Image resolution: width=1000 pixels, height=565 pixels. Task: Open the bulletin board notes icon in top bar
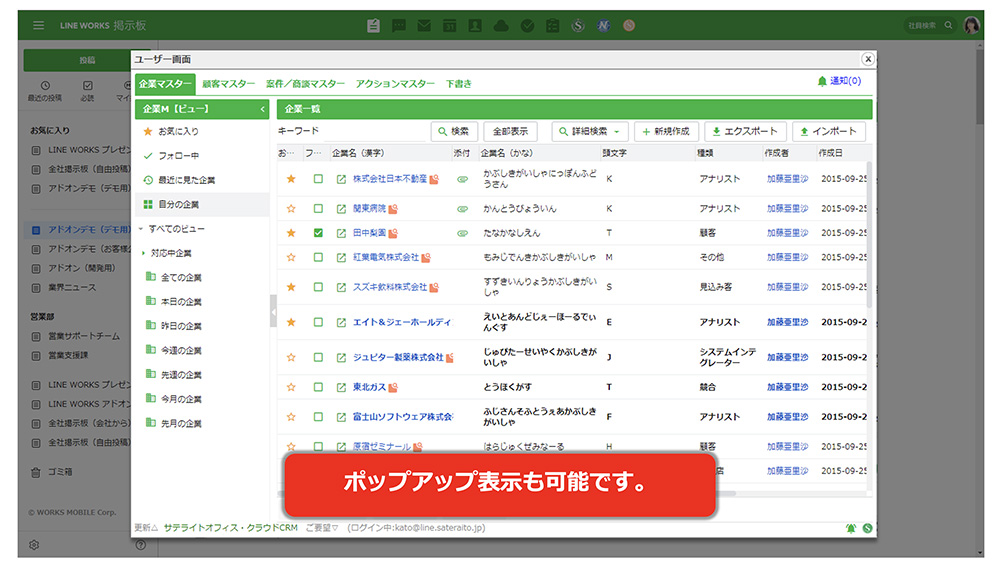tap(374, 26)
